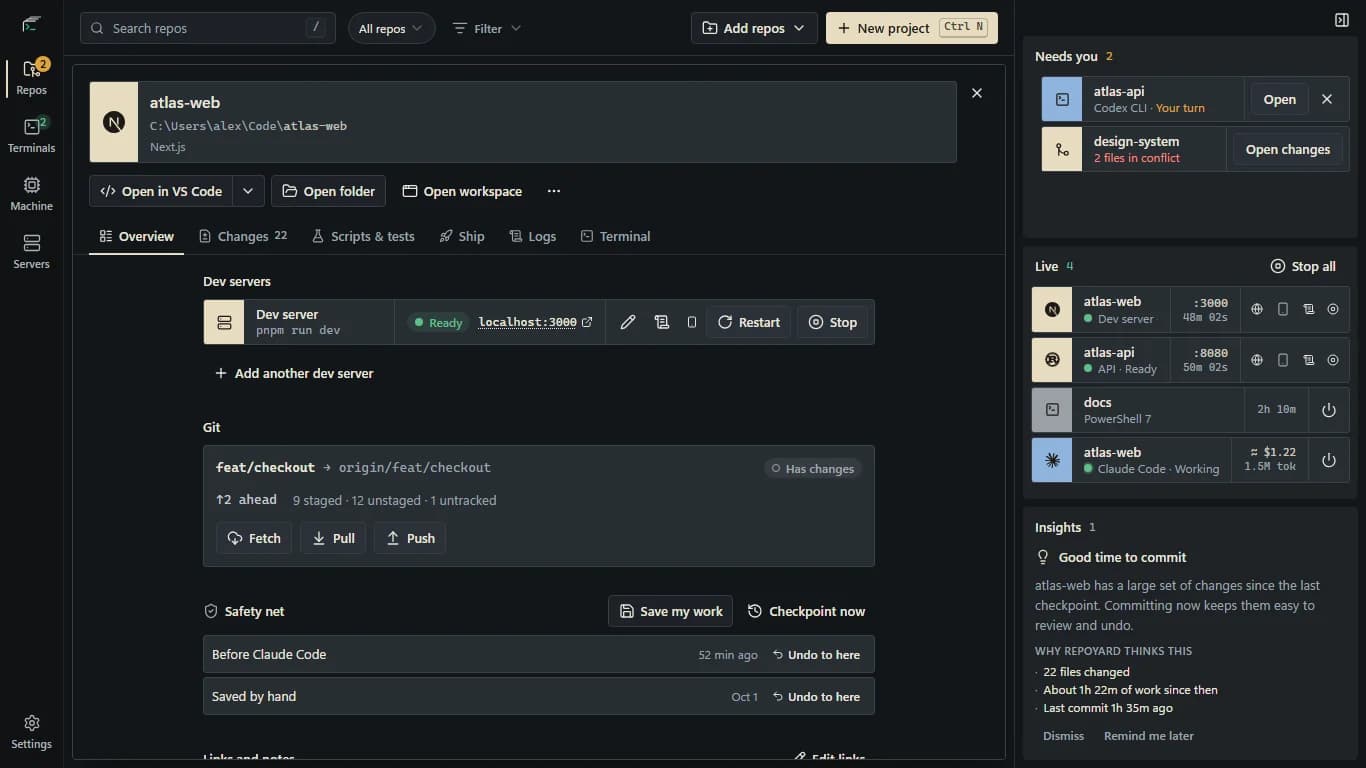Open the Scripts & tests tab

pyautogui.click(x=363, y=236)
